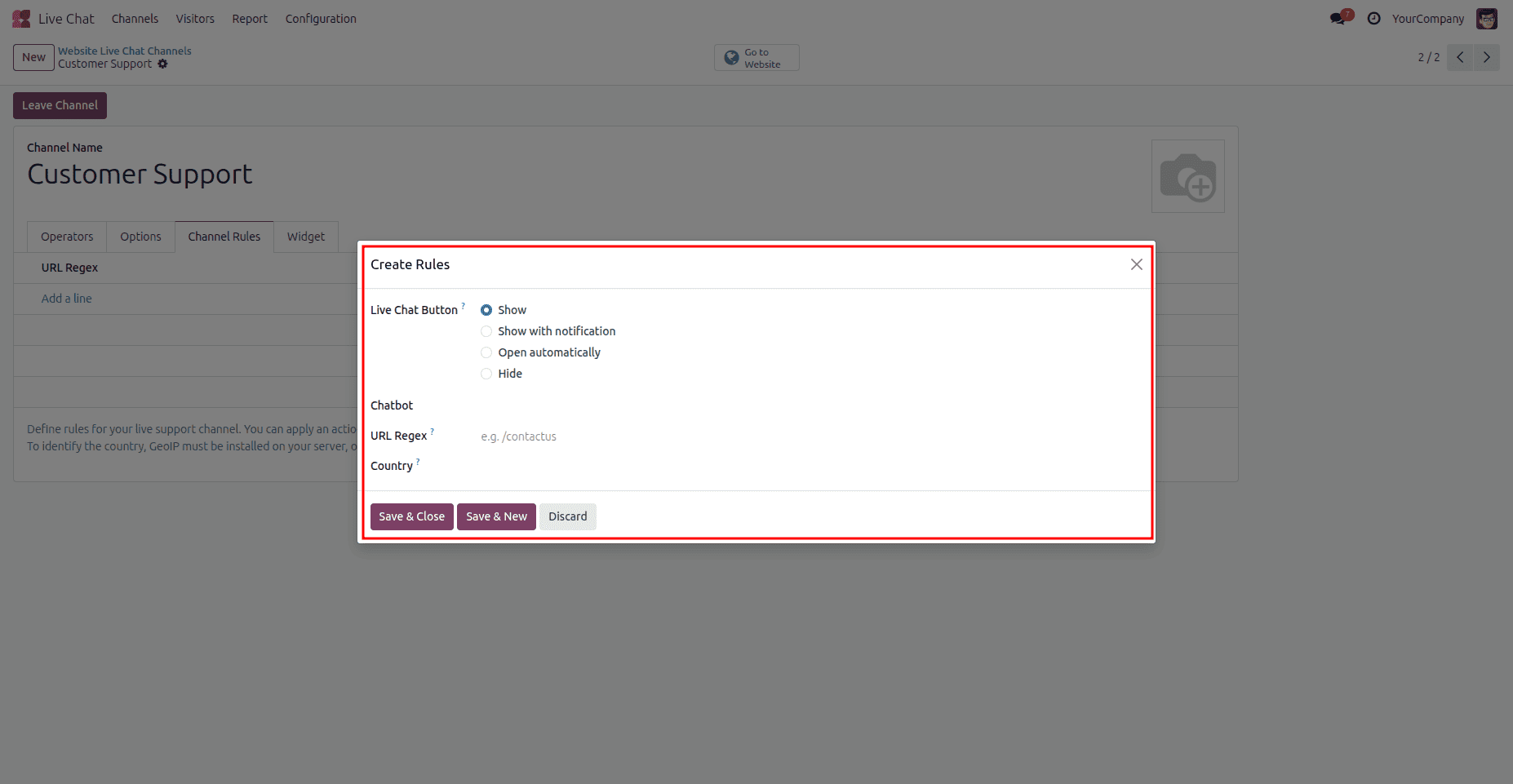Open the Country selection field

571,466
